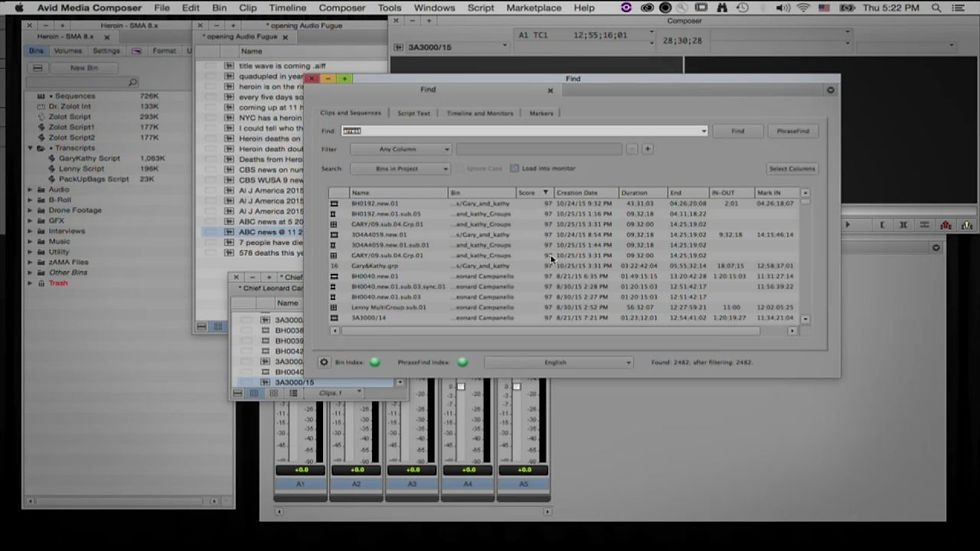The height and width of the screenshot is (551, 980).
Task: Click the Find button
Action: 738,131
